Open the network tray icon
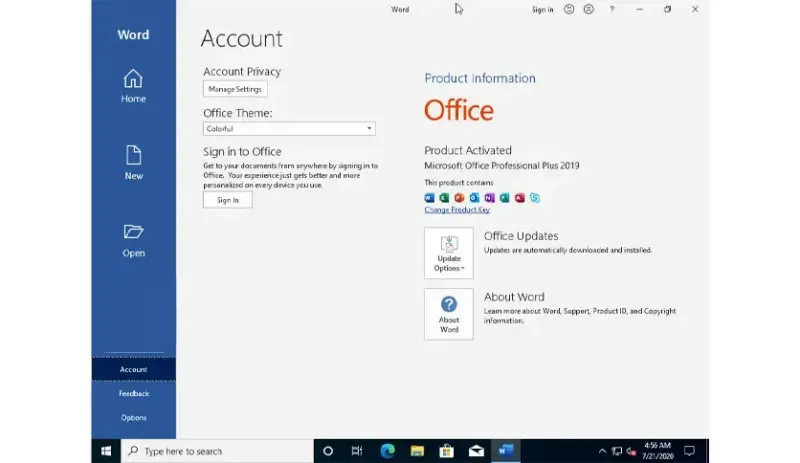This screenshot has height=463, width=800. click(x=617, y=451)
